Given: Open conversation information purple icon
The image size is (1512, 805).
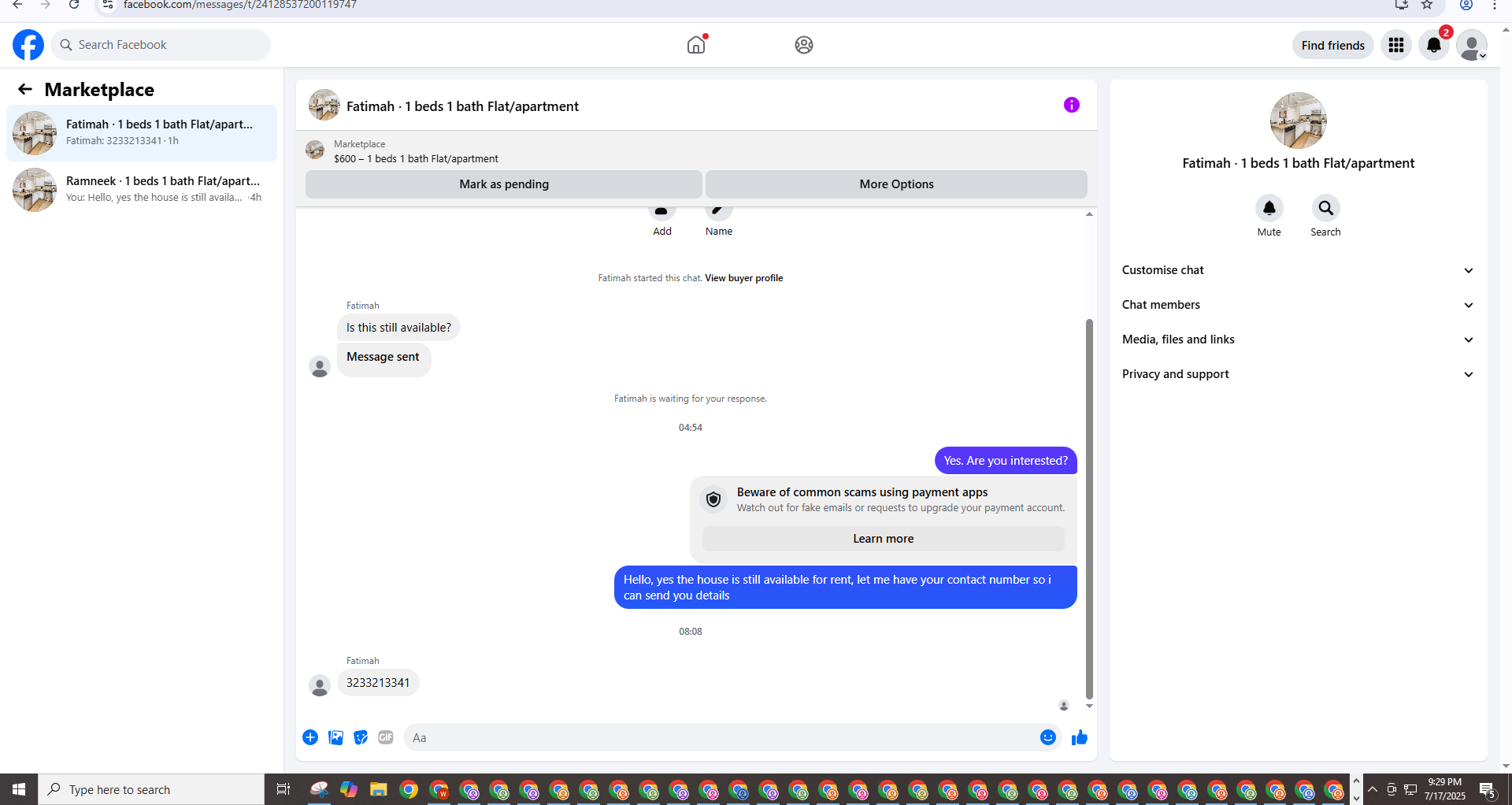Looking at the screenshot, I should tap(1072, 105).
